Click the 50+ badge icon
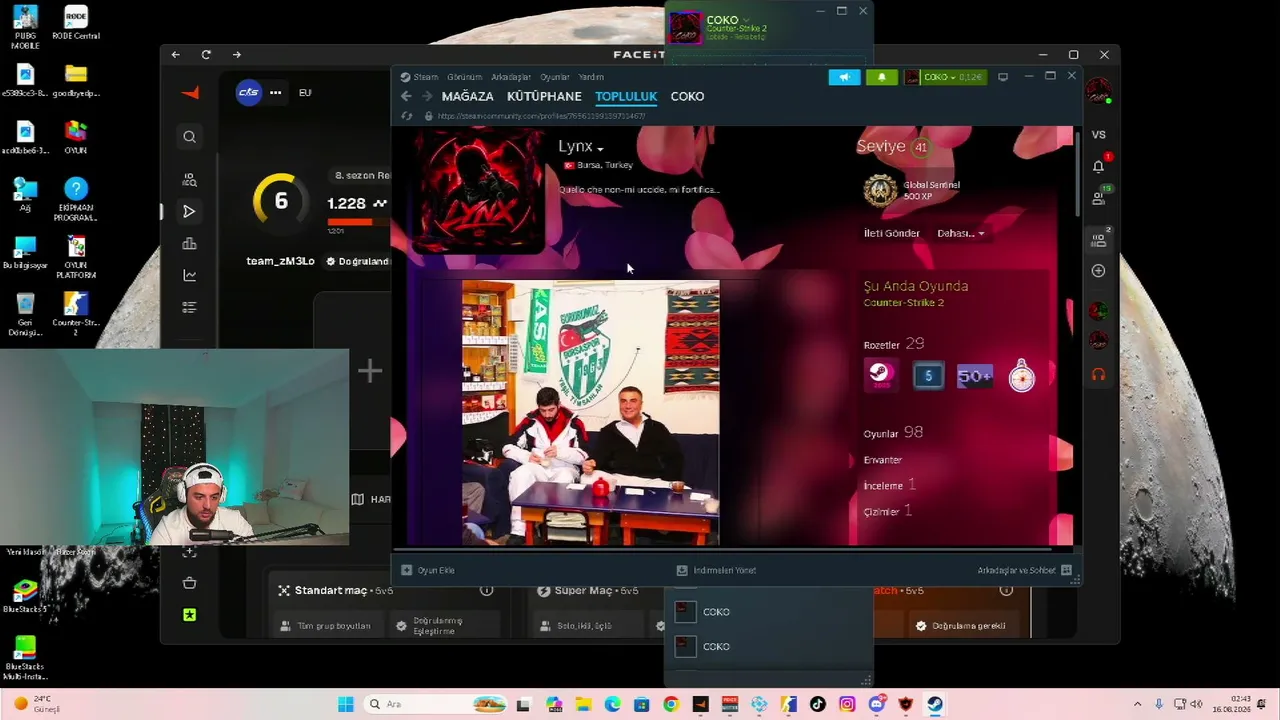 (975, 376)
